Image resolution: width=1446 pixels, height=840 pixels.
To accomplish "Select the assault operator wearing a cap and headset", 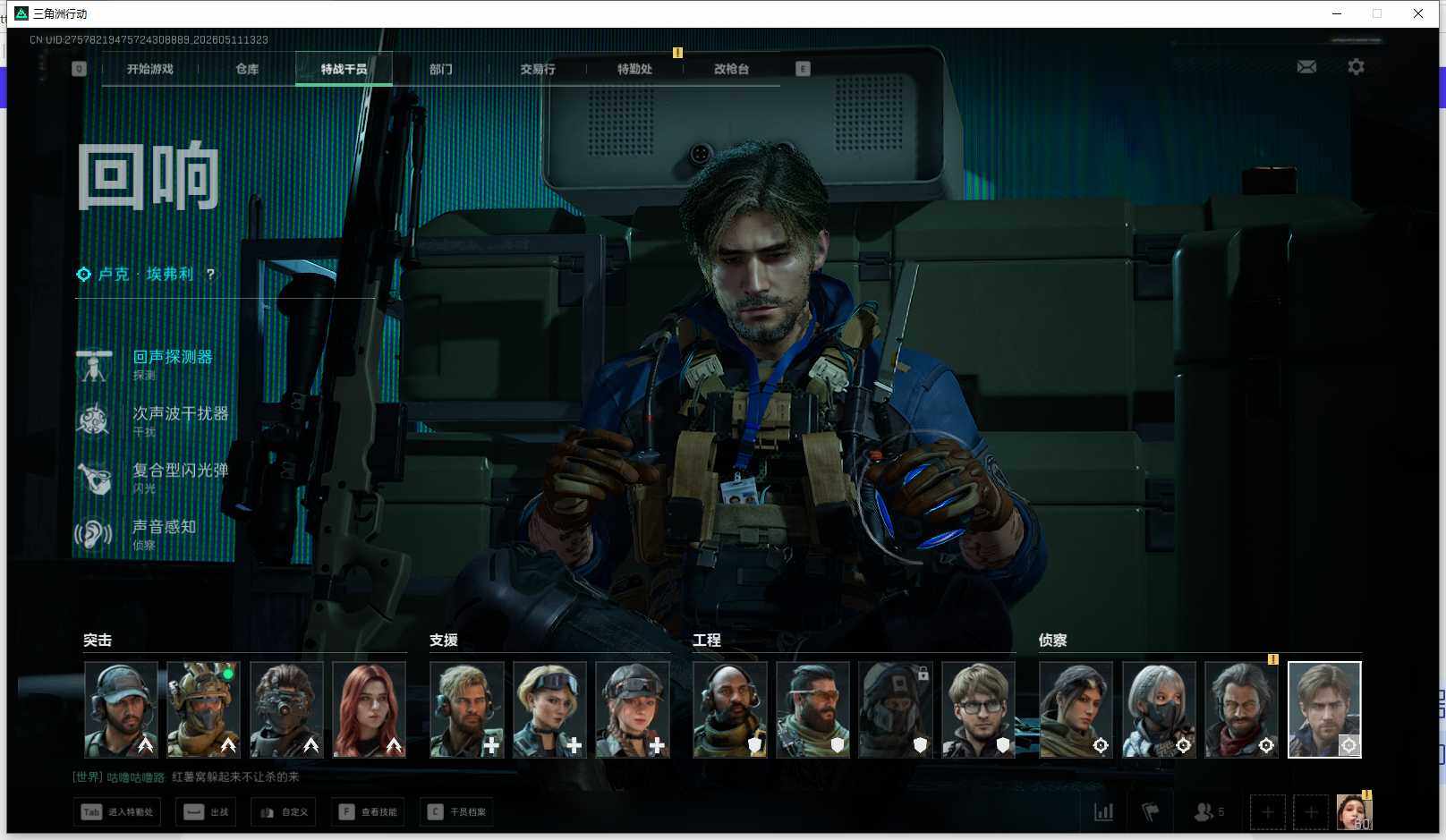I will (121, 709).
